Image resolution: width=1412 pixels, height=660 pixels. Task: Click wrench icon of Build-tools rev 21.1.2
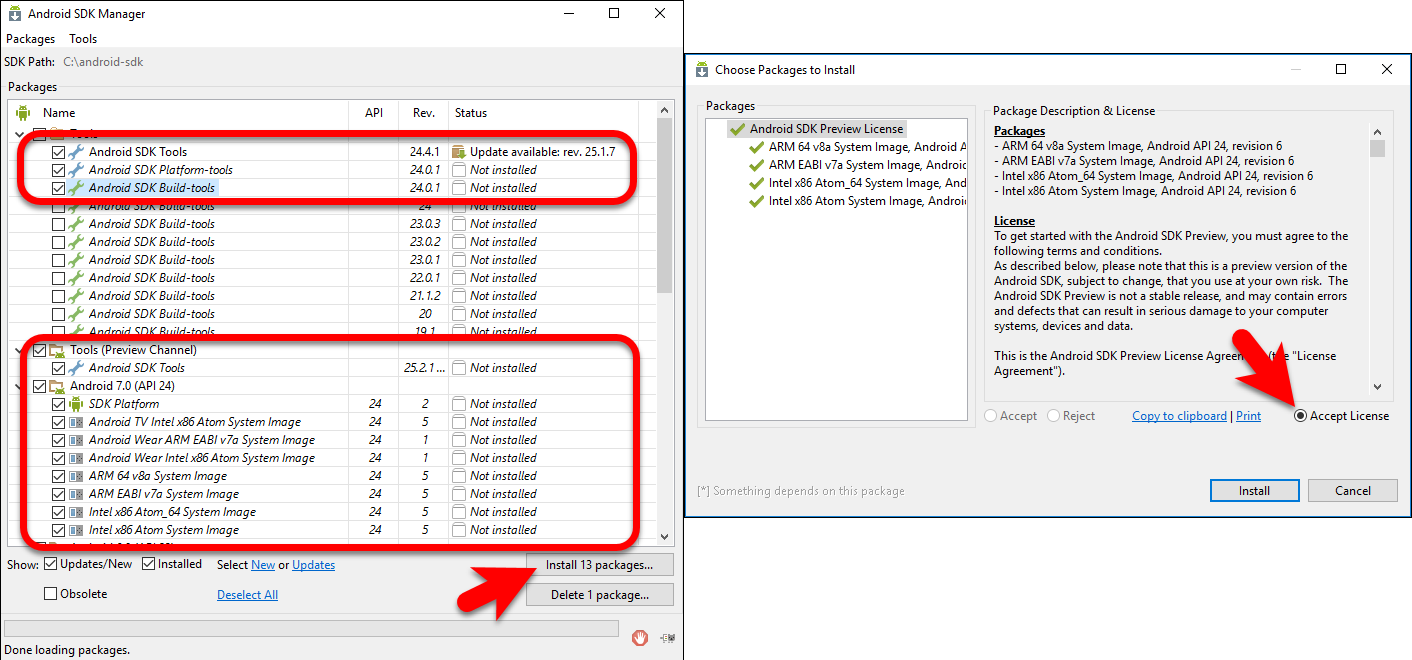(x=76, y=296)
